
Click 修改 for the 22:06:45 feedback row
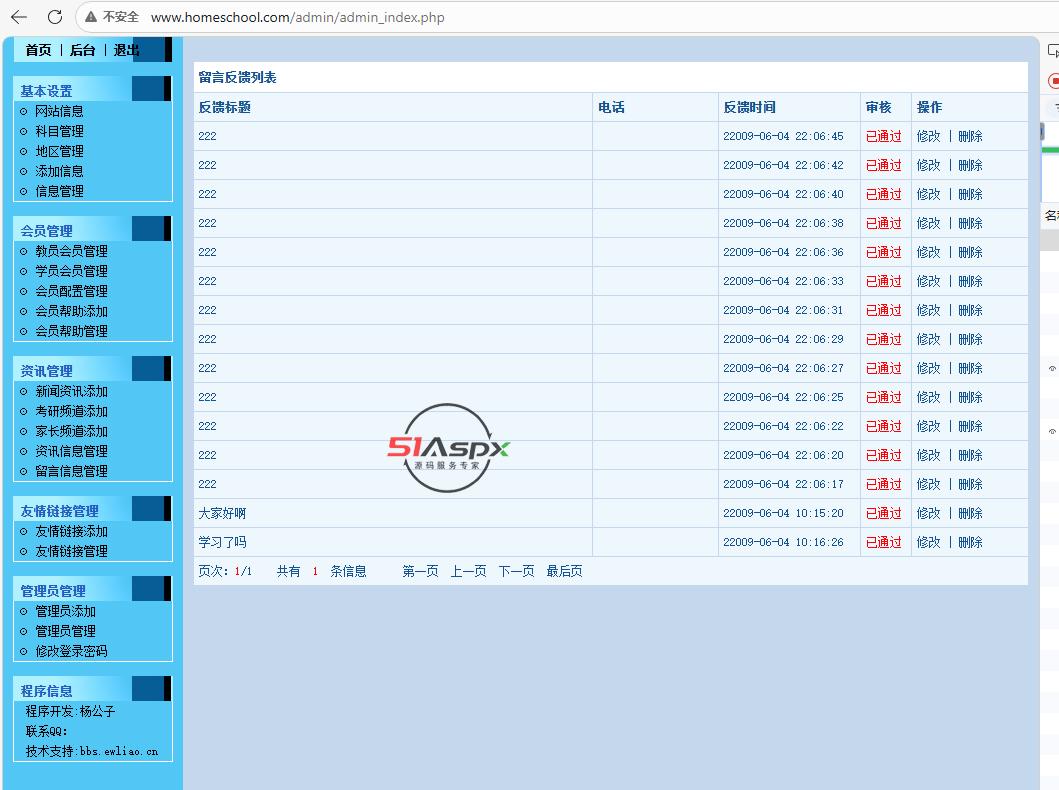(929, 136)
